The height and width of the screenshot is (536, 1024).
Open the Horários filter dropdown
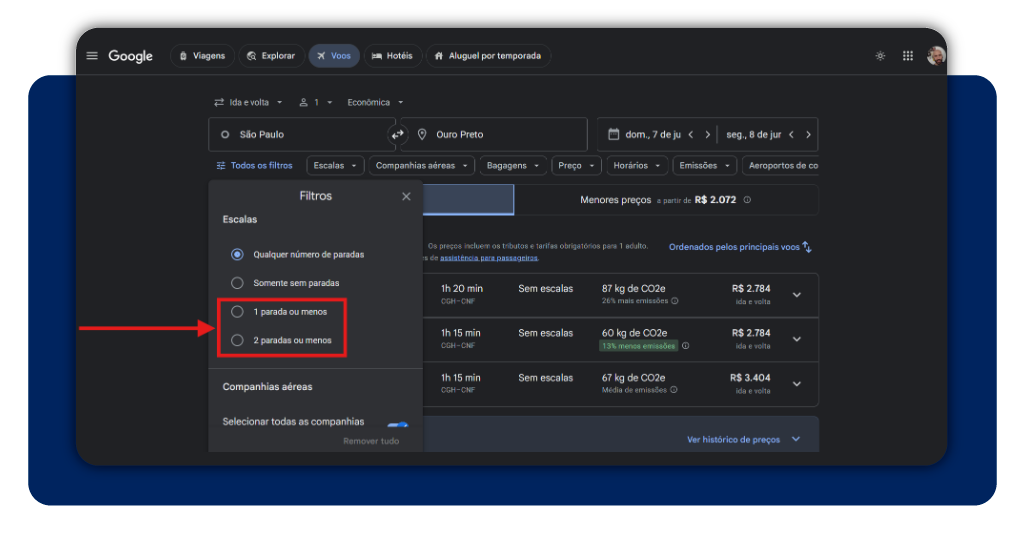tap(637, 166)
